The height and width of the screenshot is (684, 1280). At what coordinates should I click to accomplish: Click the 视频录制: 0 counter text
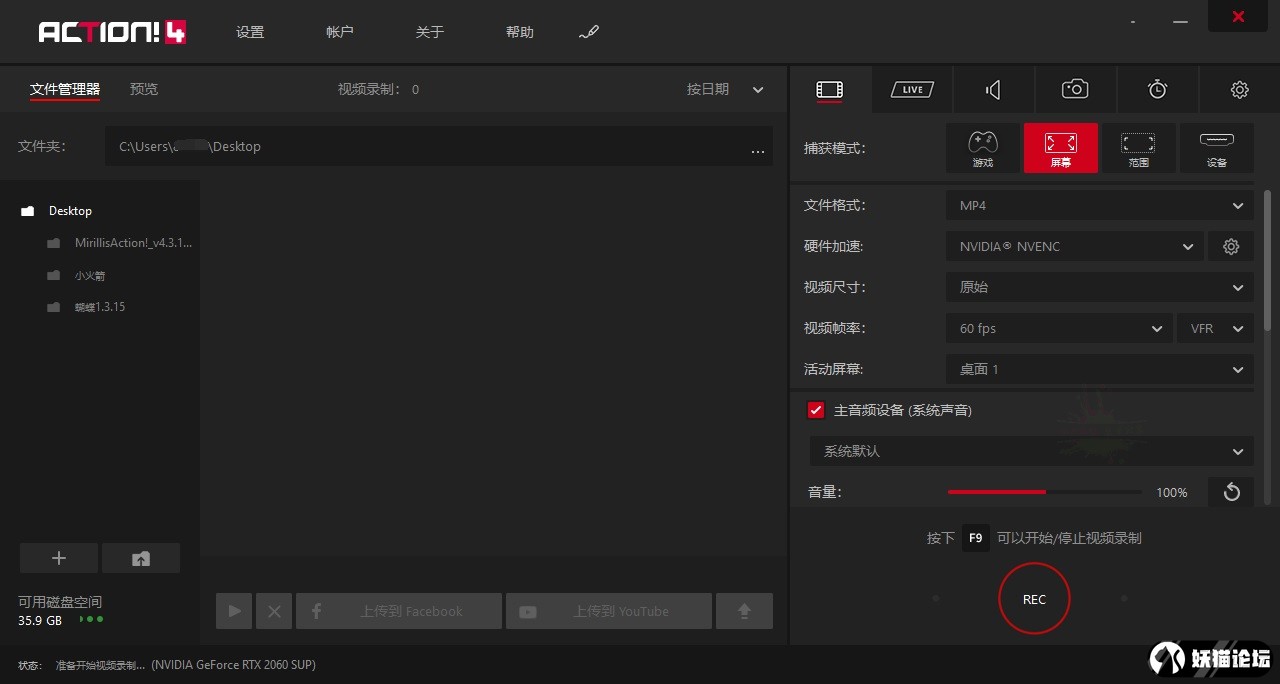378,89
